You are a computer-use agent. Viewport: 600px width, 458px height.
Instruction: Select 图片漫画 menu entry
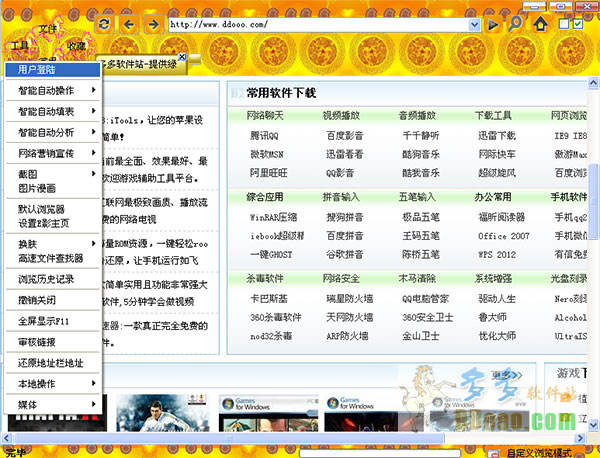53,188
